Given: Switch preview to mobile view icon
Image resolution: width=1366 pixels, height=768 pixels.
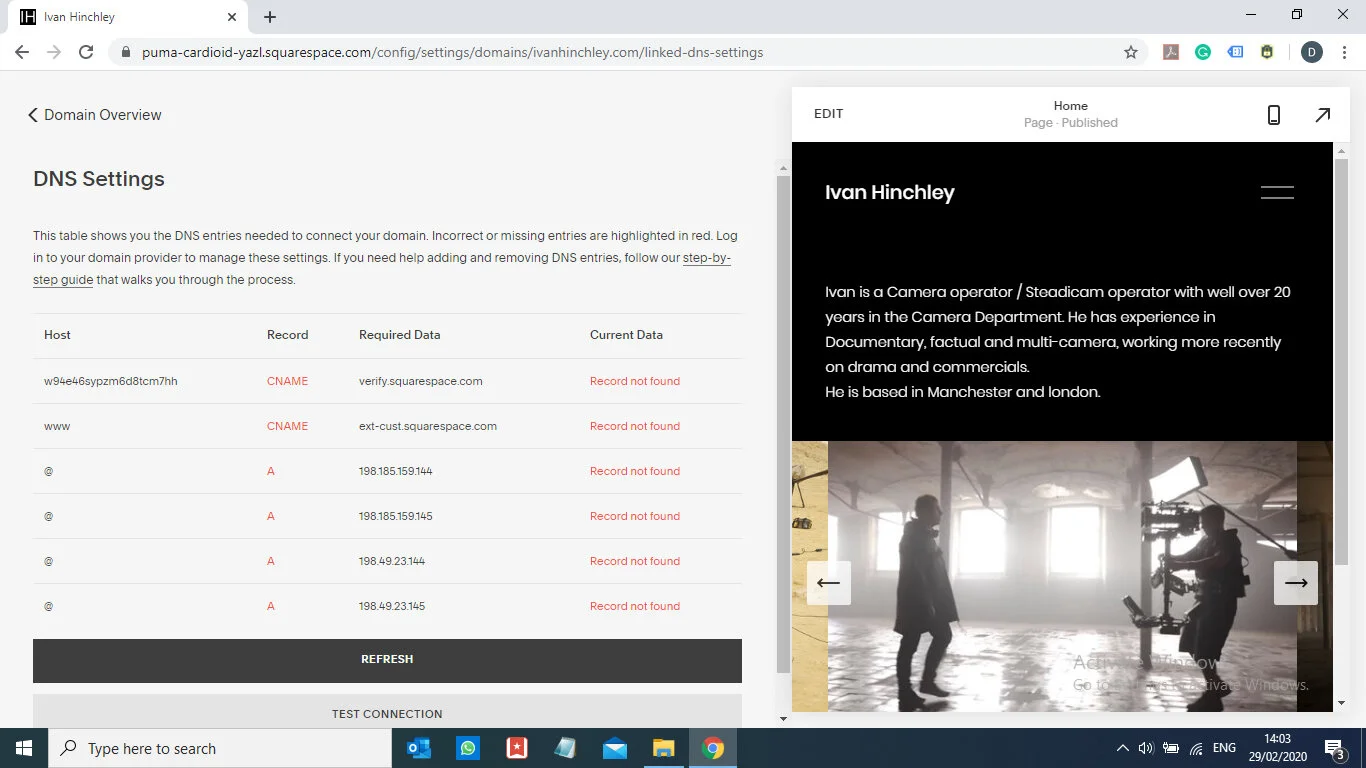Looking at the screenshot, I should pos(1273,115).
